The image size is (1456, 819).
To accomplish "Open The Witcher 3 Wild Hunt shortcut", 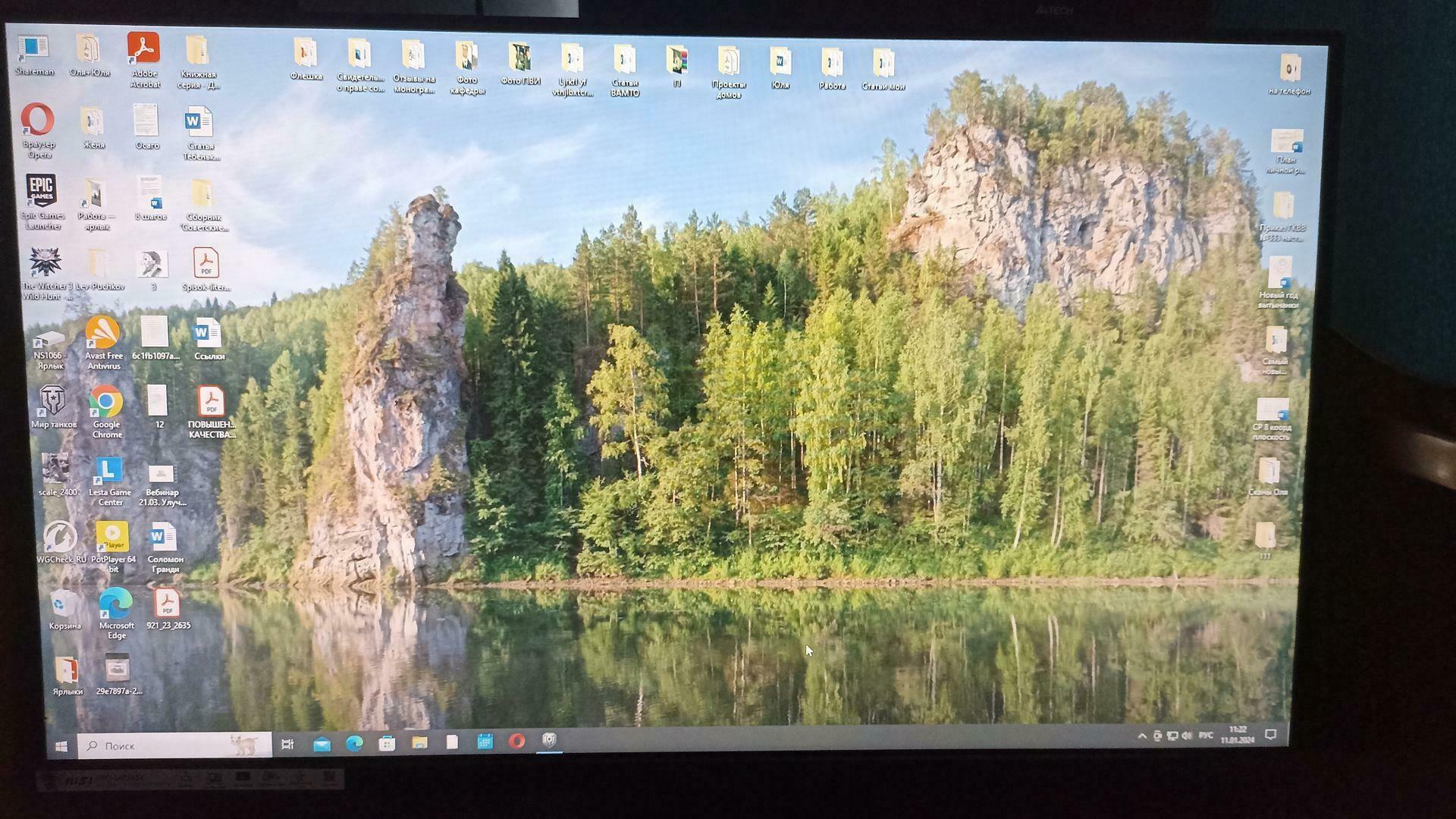I will 45,272.
